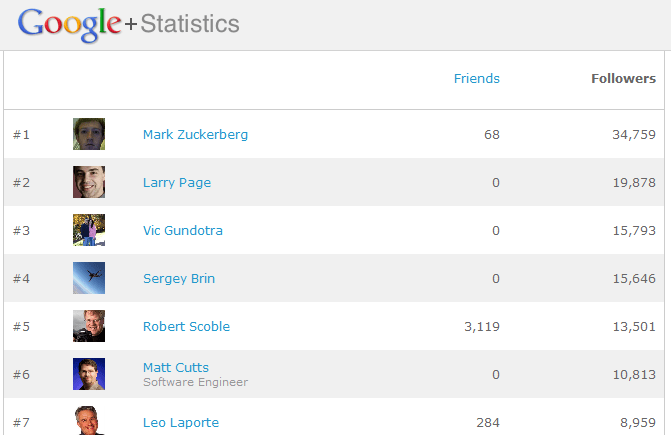Viewport: 671px width, 435px height.
Task: Open Sergey Brin's name link
Action: 179,278
